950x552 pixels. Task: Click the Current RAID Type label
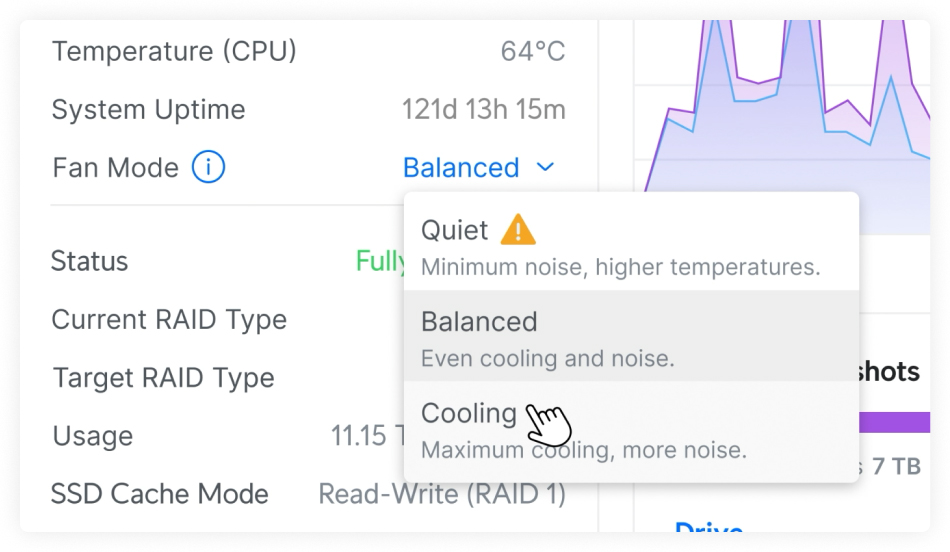pos(169,320)
